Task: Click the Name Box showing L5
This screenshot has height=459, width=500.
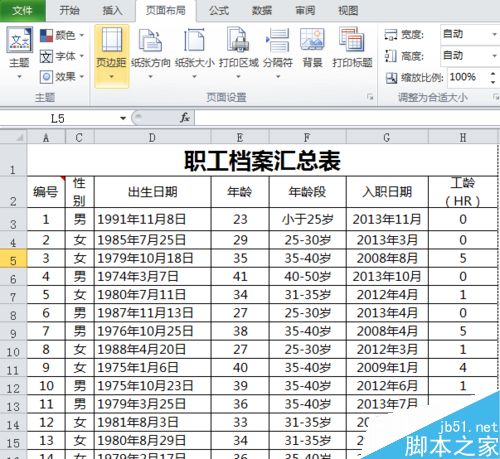Action: coord(58,118)
